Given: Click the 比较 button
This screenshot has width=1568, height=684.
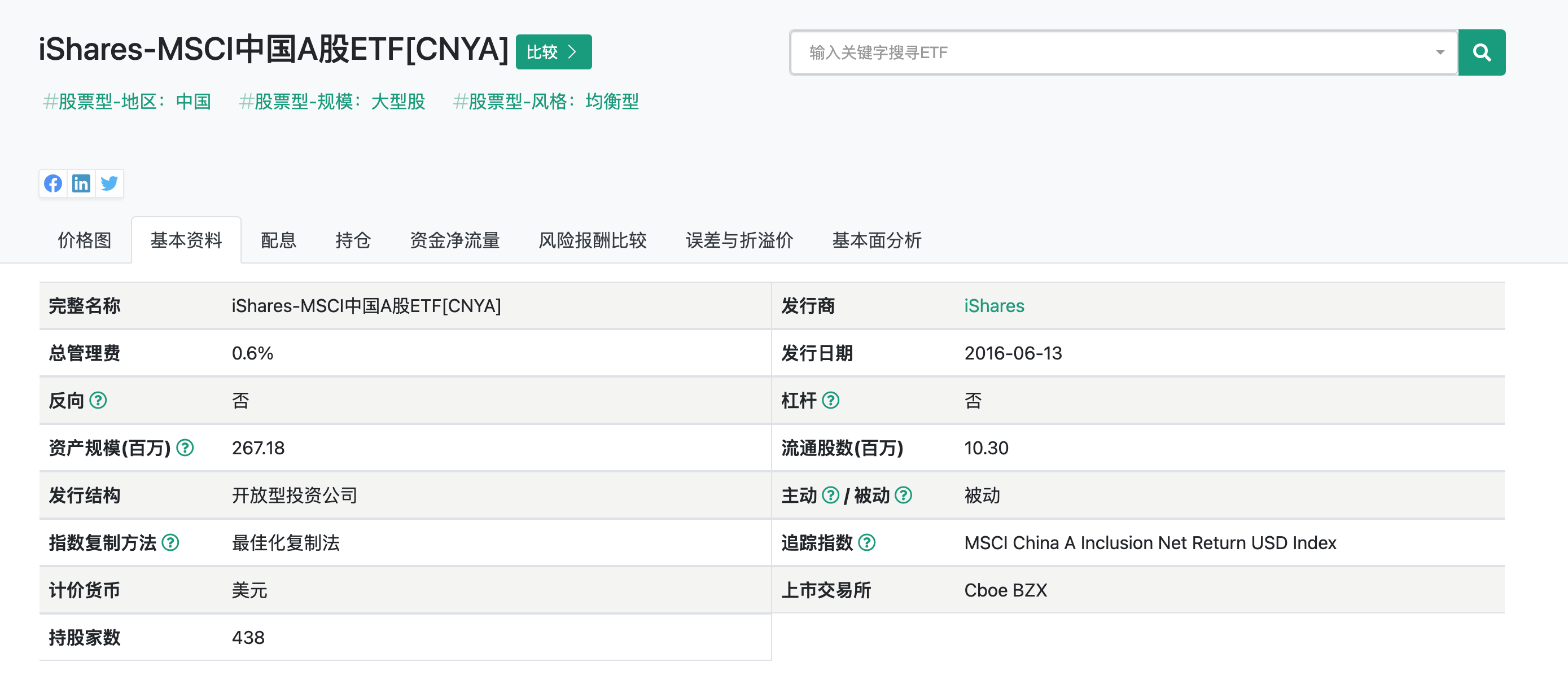Looking at the screenshot, I should [x=553, y=52].
